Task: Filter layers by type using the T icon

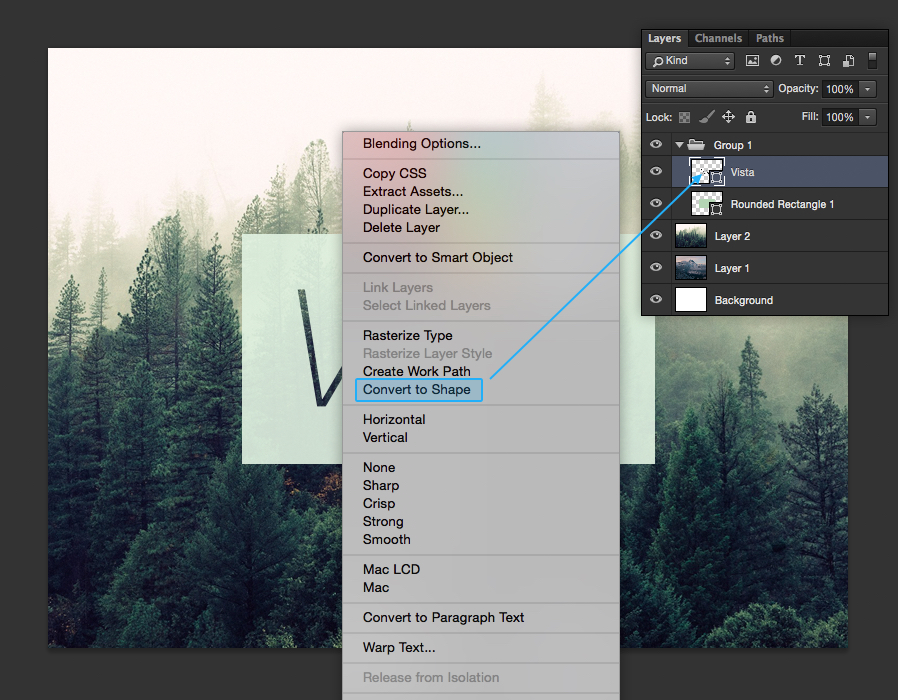Action: [x=800, y=60]
